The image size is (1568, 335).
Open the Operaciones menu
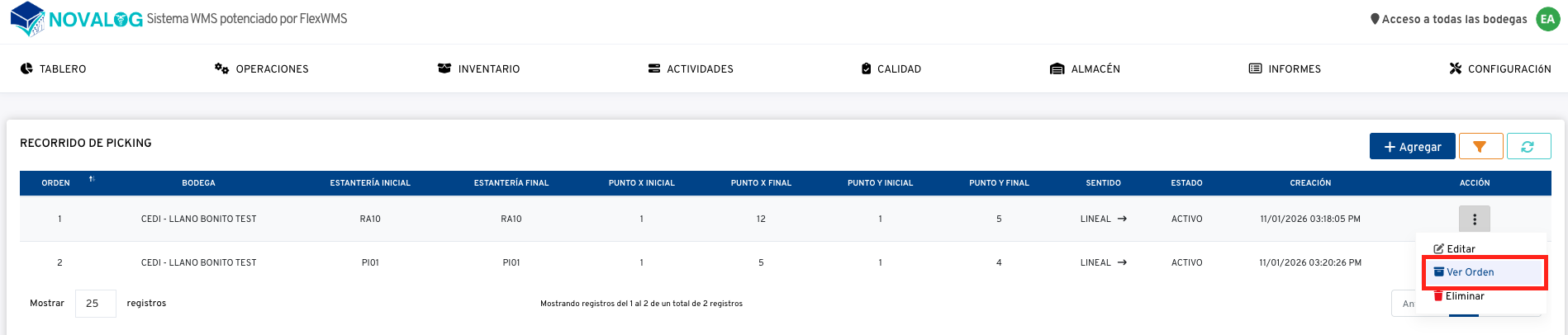coord(262,68)
